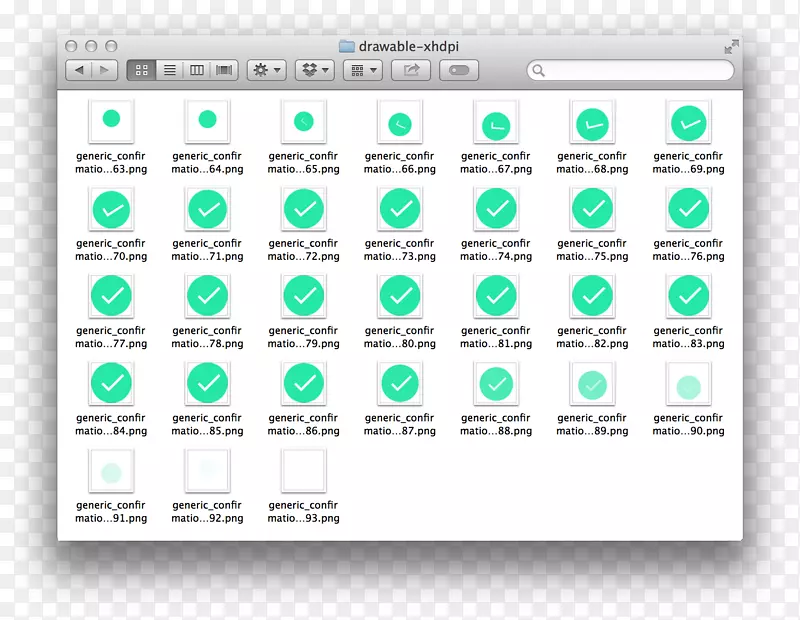Go forward with the right arrow button
This screenshot has height=620, width=800.
[x=105, y=70]
